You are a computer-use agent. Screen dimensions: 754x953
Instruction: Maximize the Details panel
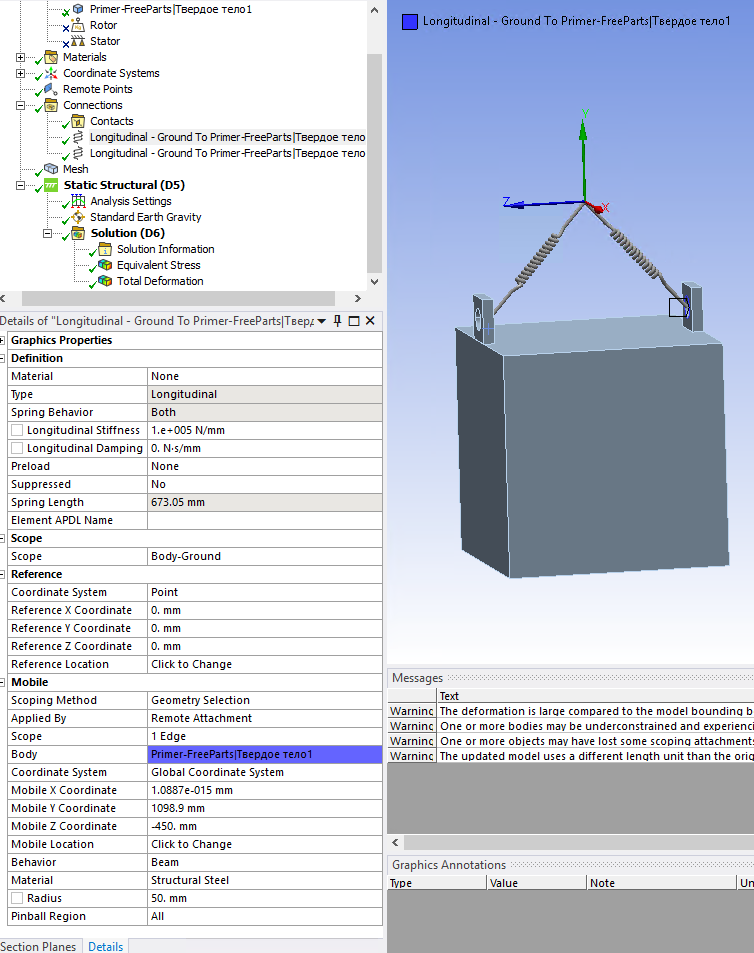point(354,321)
